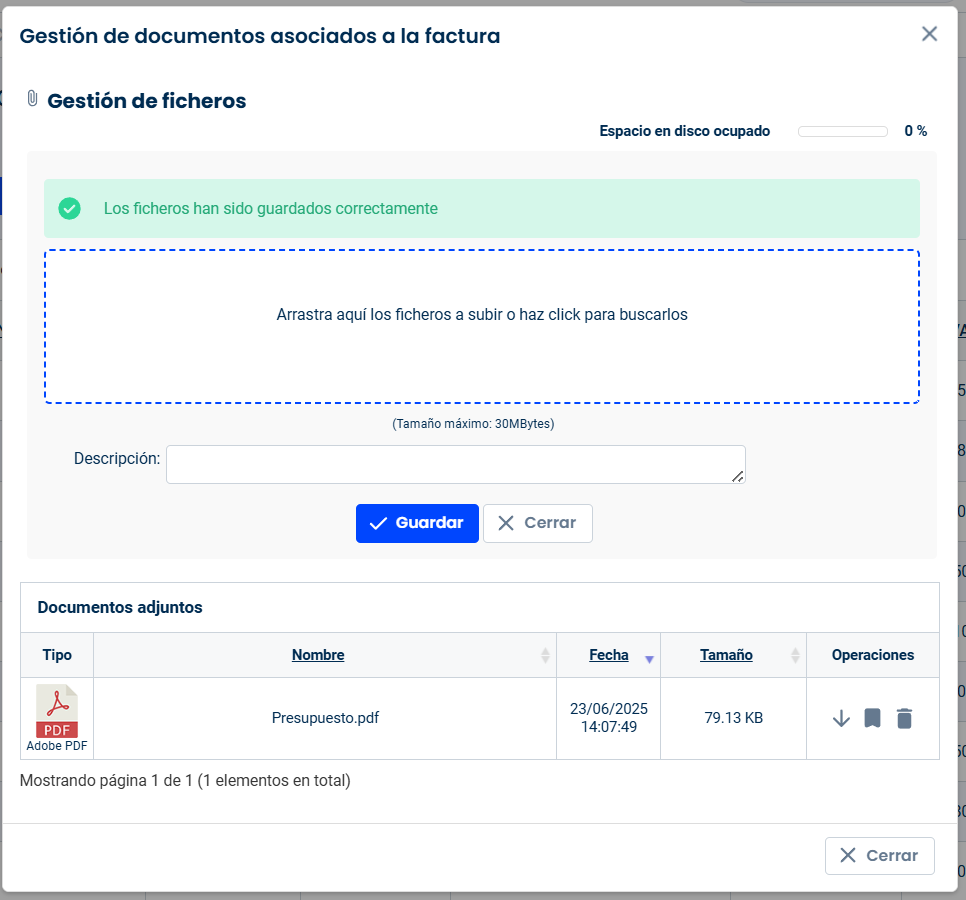Click the bookmark icon for Presupuesto.pdf

click(x=872, y=718)
